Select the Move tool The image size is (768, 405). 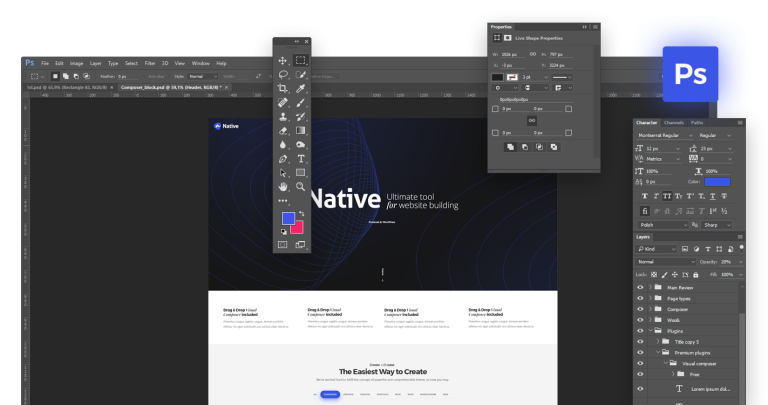click(x=283, y=60)
